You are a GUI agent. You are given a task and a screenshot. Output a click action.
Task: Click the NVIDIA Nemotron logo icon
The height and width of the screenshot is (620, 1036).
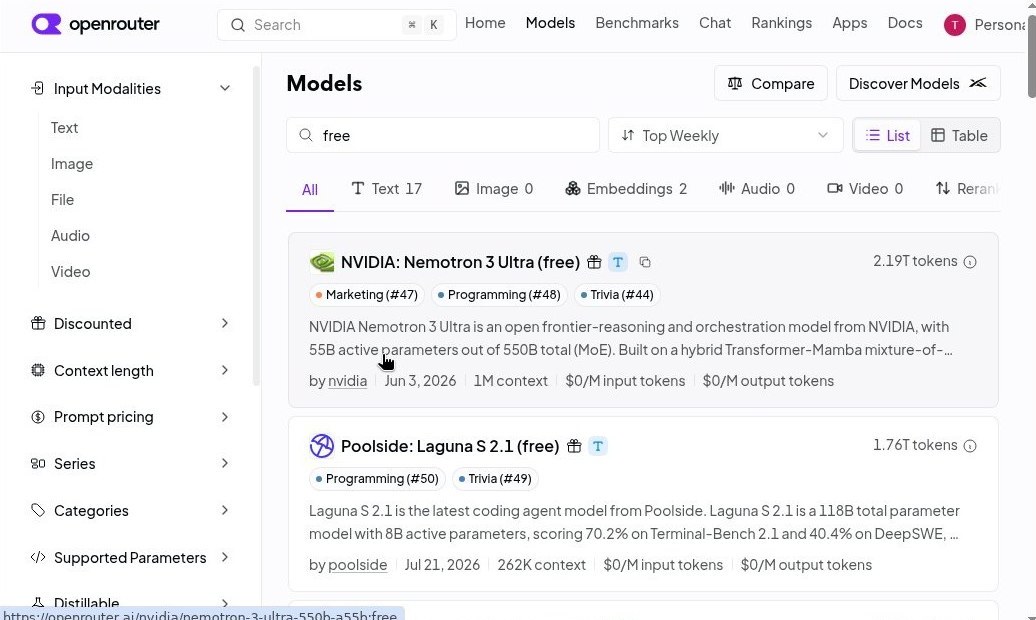[x=322, y=262]
